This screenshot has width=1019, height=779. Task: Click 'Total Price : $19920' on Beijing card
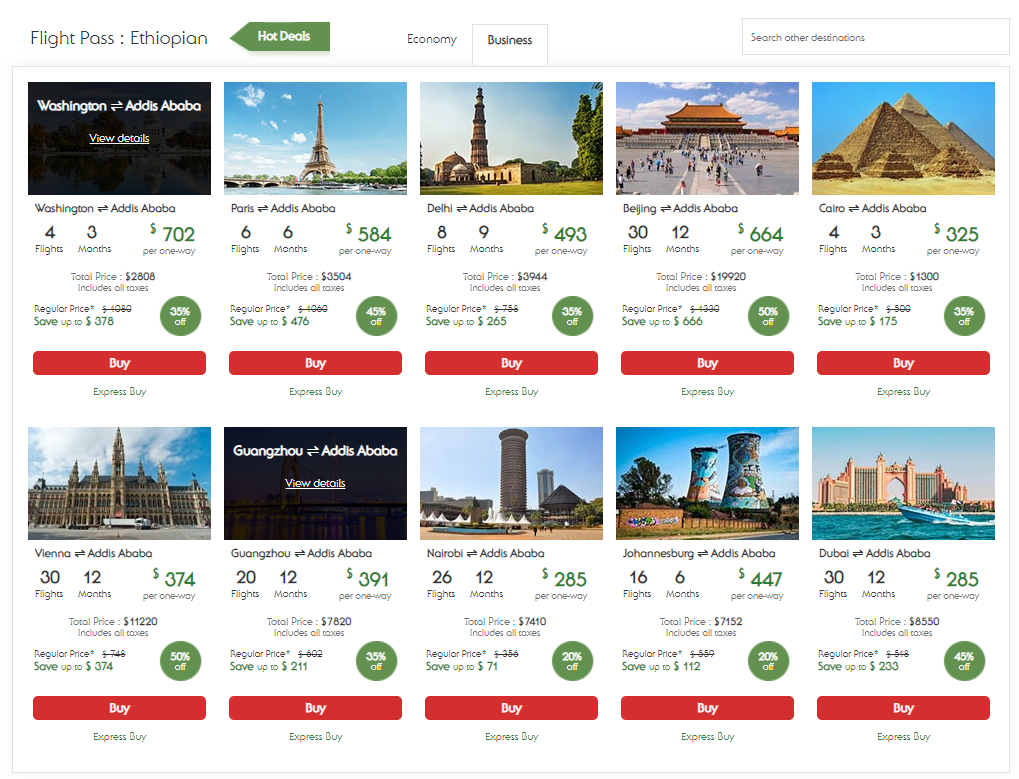(x=701, y=276)
